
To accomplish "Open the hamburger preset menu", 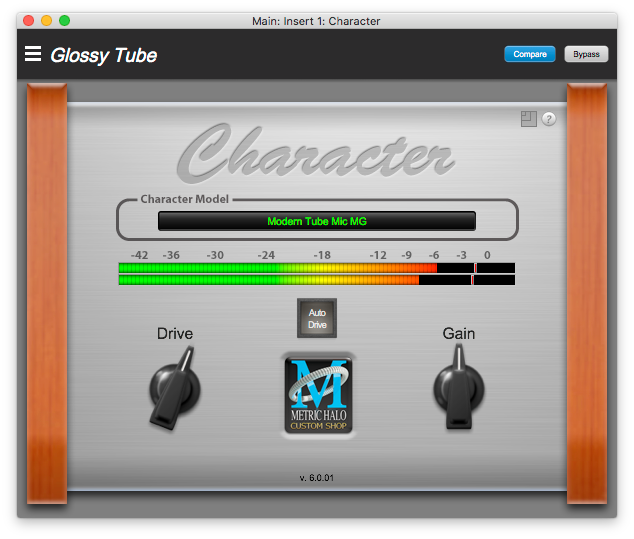I will [33, 54].
